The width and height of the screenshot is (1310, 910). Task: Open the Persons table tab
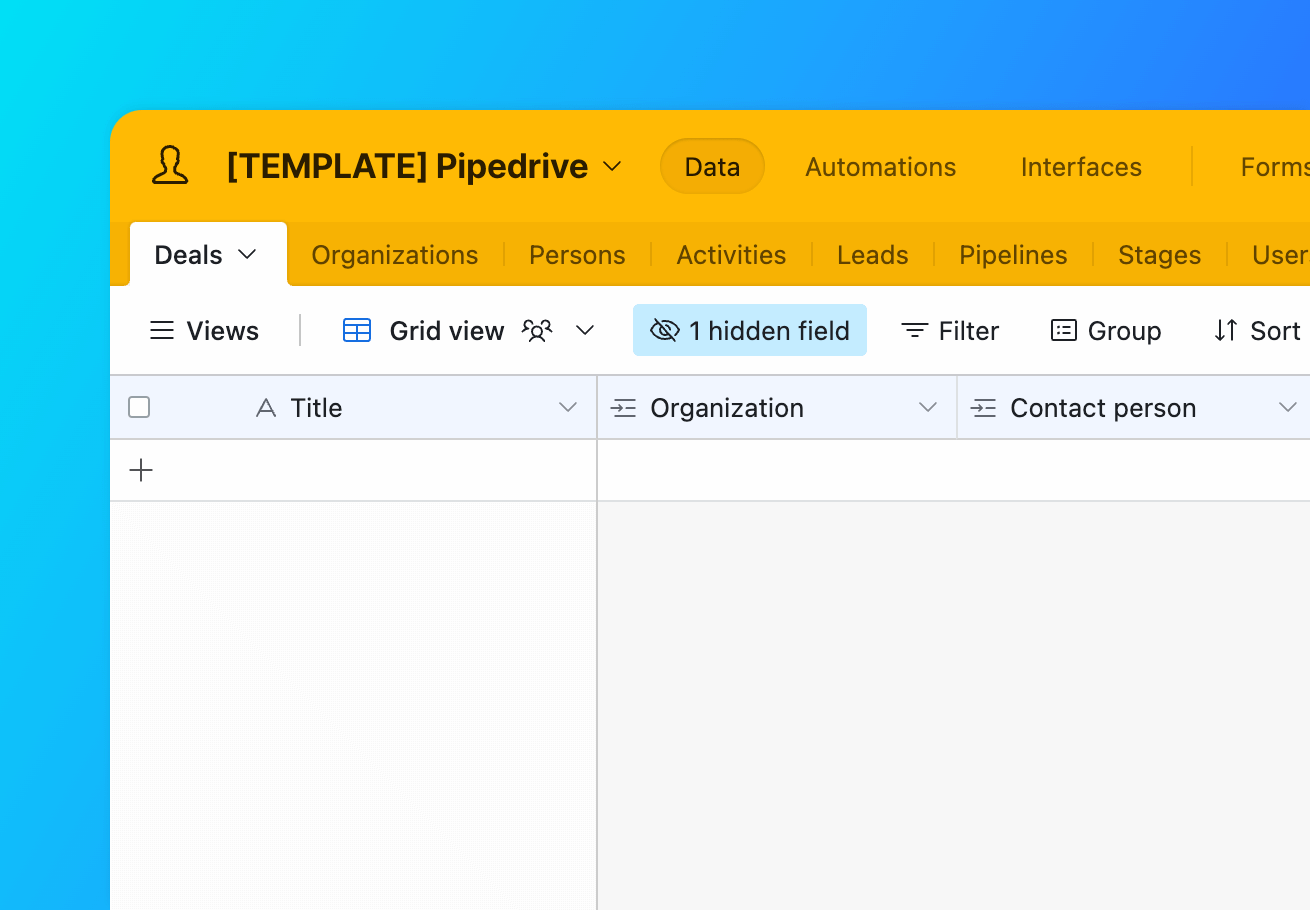coord(577,255)
